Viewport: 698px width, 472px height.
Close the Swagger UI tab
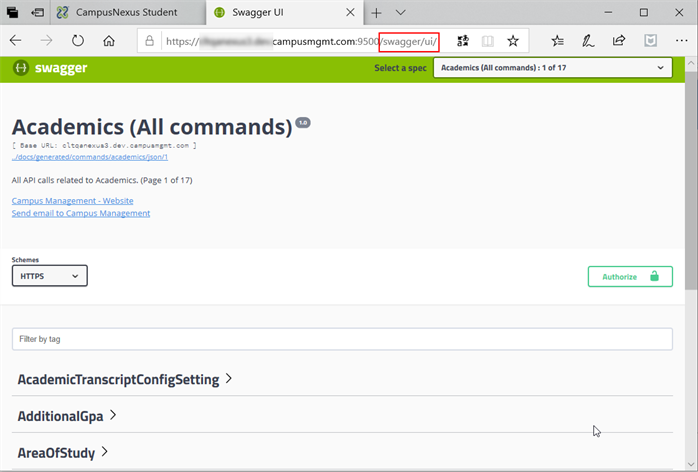point(350,12)
